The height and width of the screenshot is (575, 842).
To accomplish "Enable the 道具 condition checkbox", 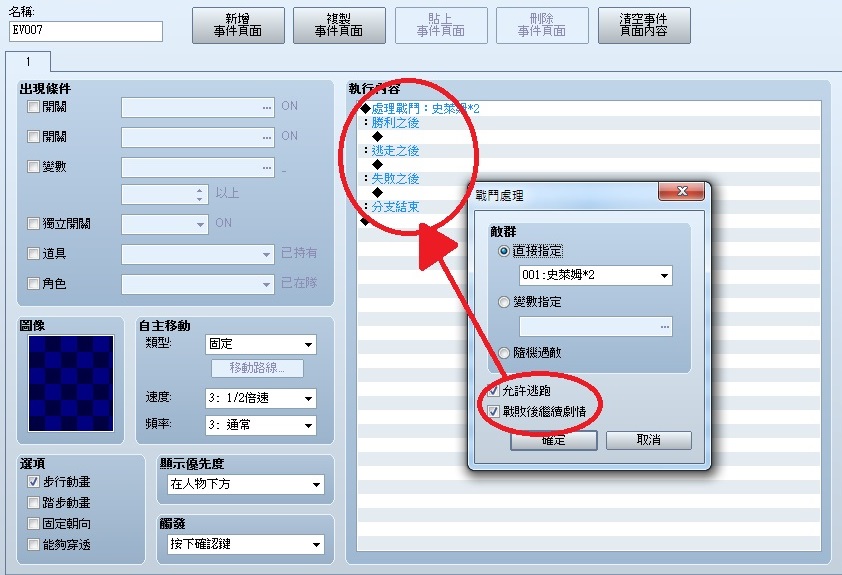I will click(33, 253).
